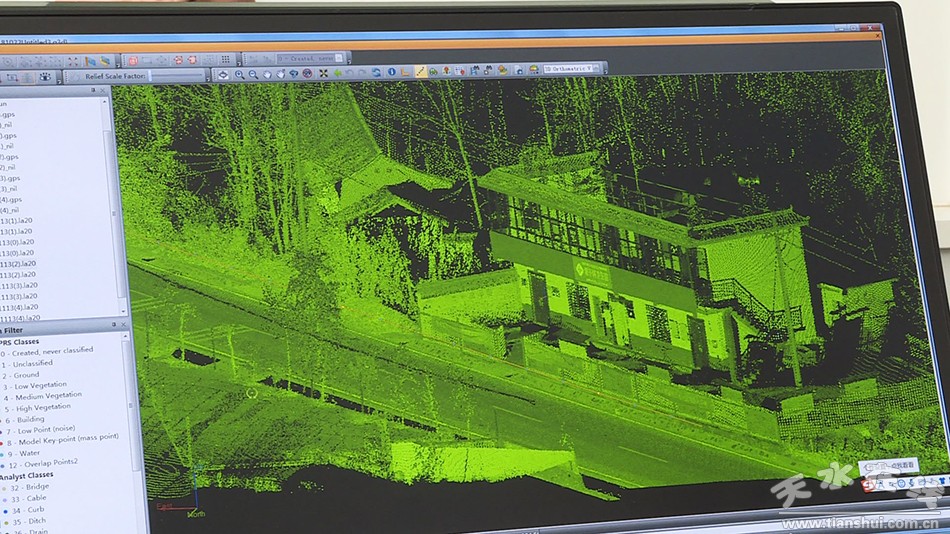Click the zoom out magnifier tool

click(x=254, y=75)
